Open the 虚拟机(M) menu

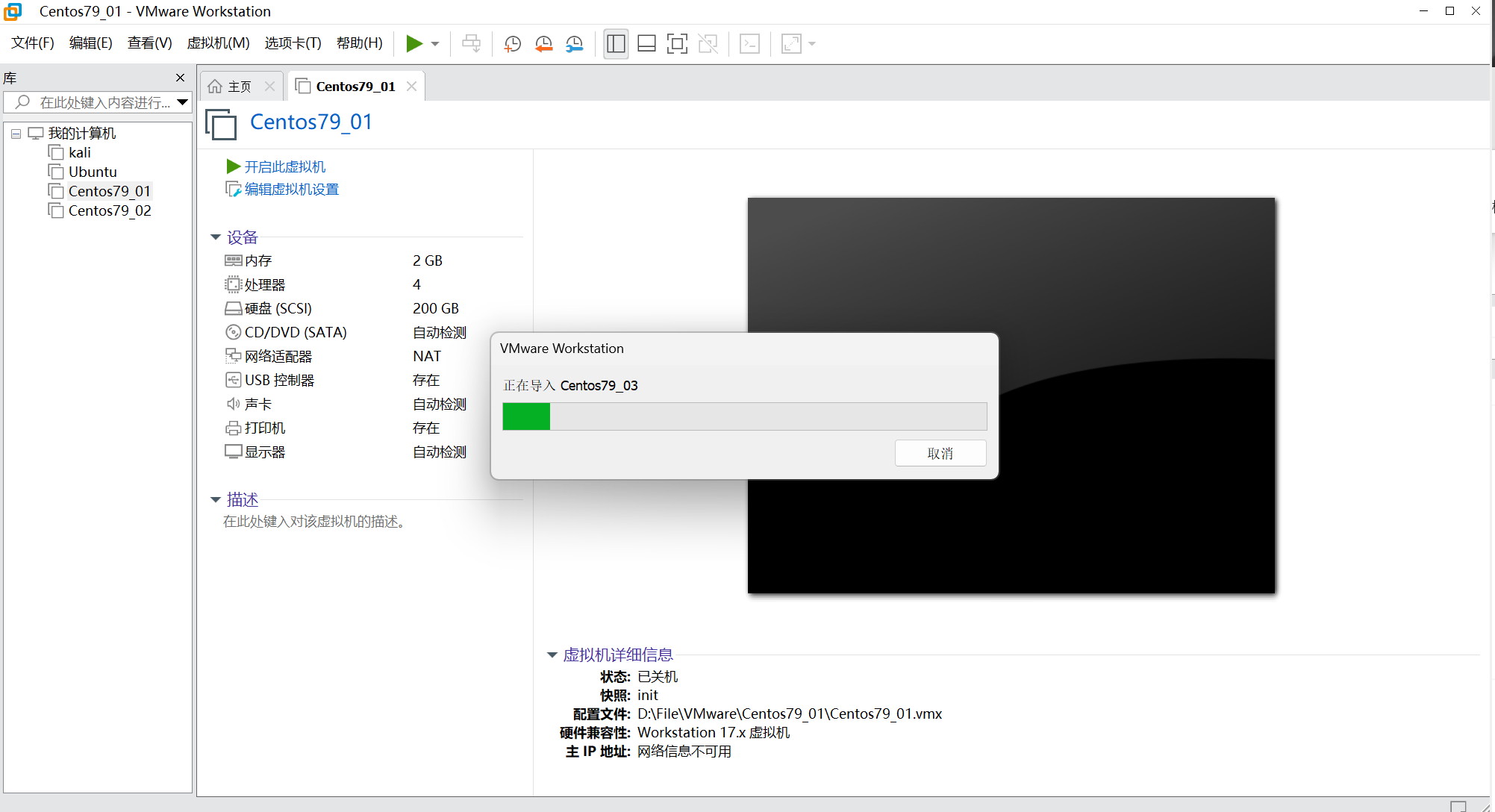click(218, 43)
